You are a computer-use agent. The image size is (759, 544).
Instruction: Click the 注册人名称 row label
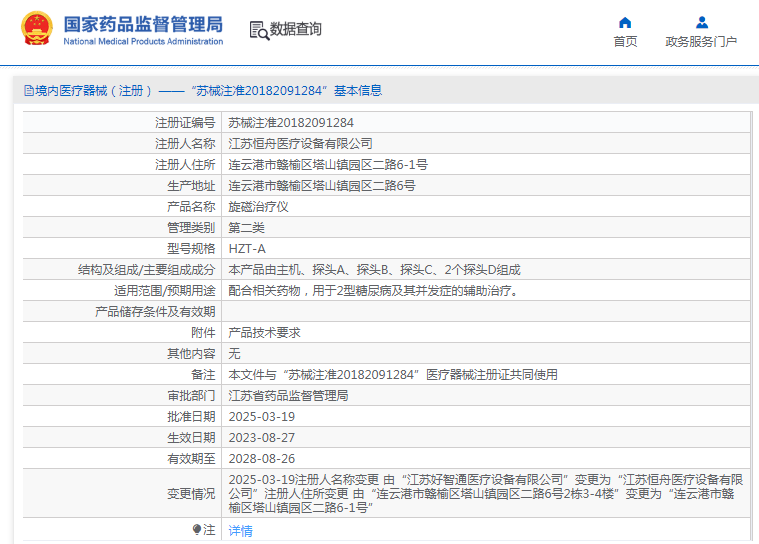point(185,144)
